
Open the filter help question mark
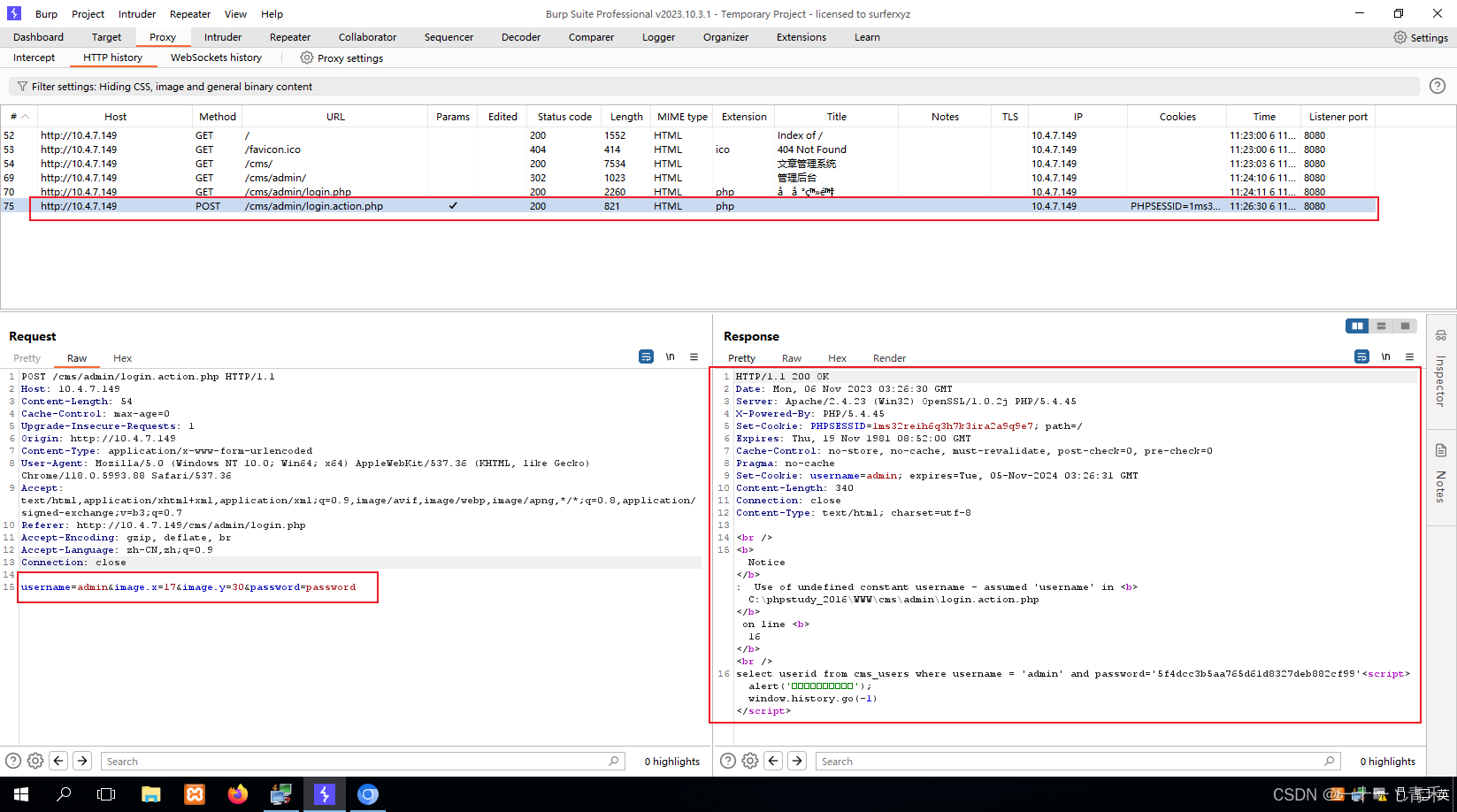point(1438,86)
